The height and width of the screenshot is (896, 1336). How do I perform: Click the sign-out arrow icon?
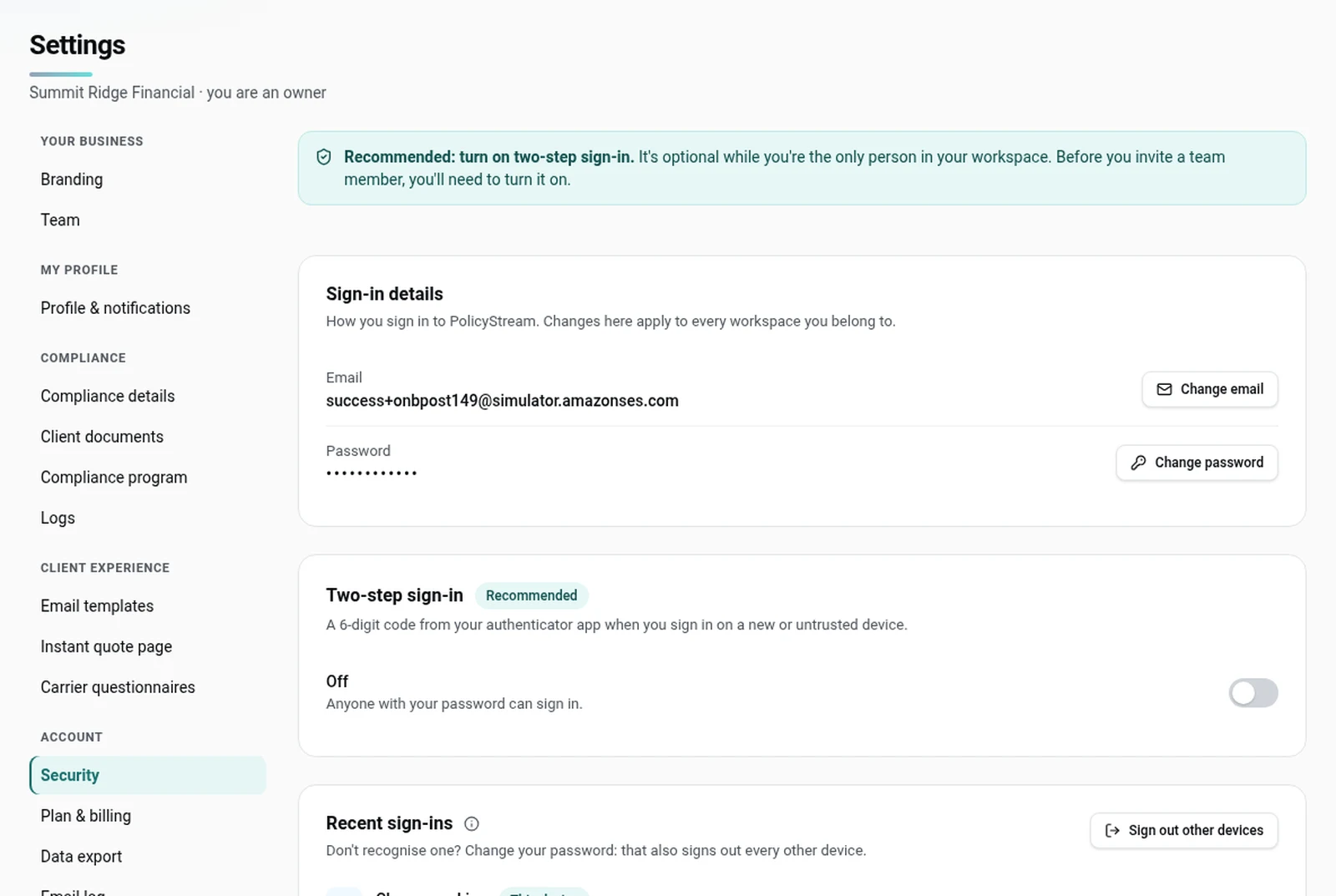pyautogui.click(x=1112, y=831)
